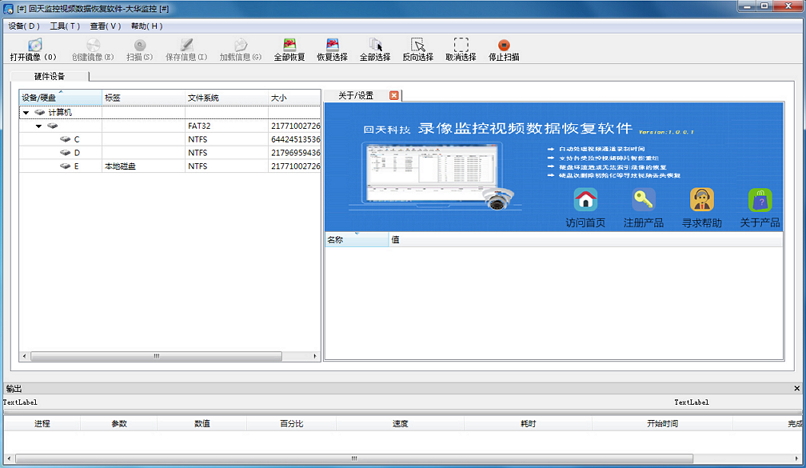806x468 pixels.
Task: Open the 工具(T) menu
Action: (x=65, y=26)
